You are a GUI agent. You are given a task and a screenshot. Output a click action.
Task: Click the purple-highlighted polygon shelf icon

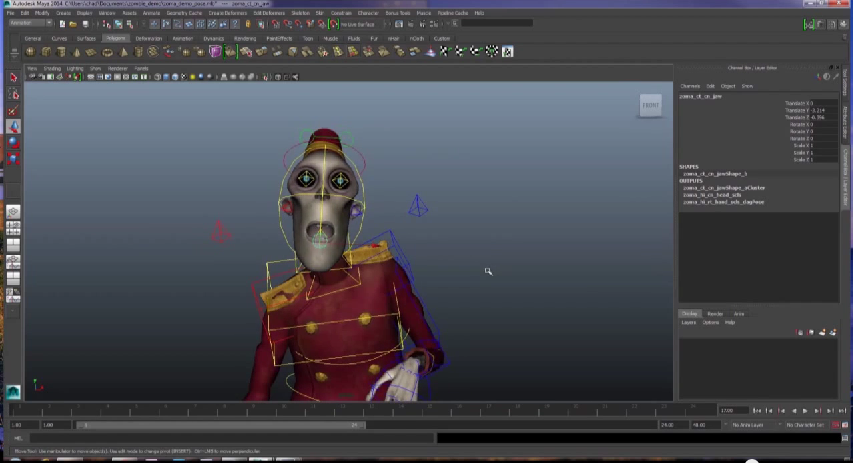(x=214, y=51)
